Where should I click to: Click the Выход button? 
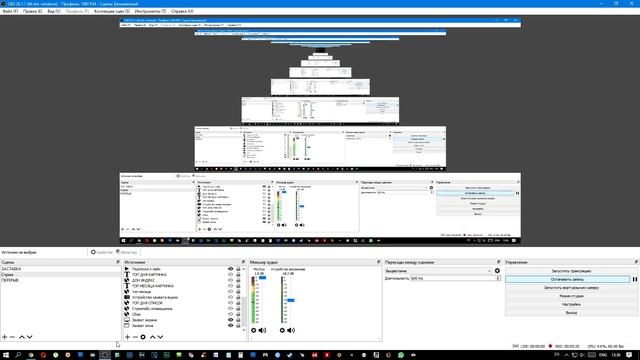pos(571,313)
